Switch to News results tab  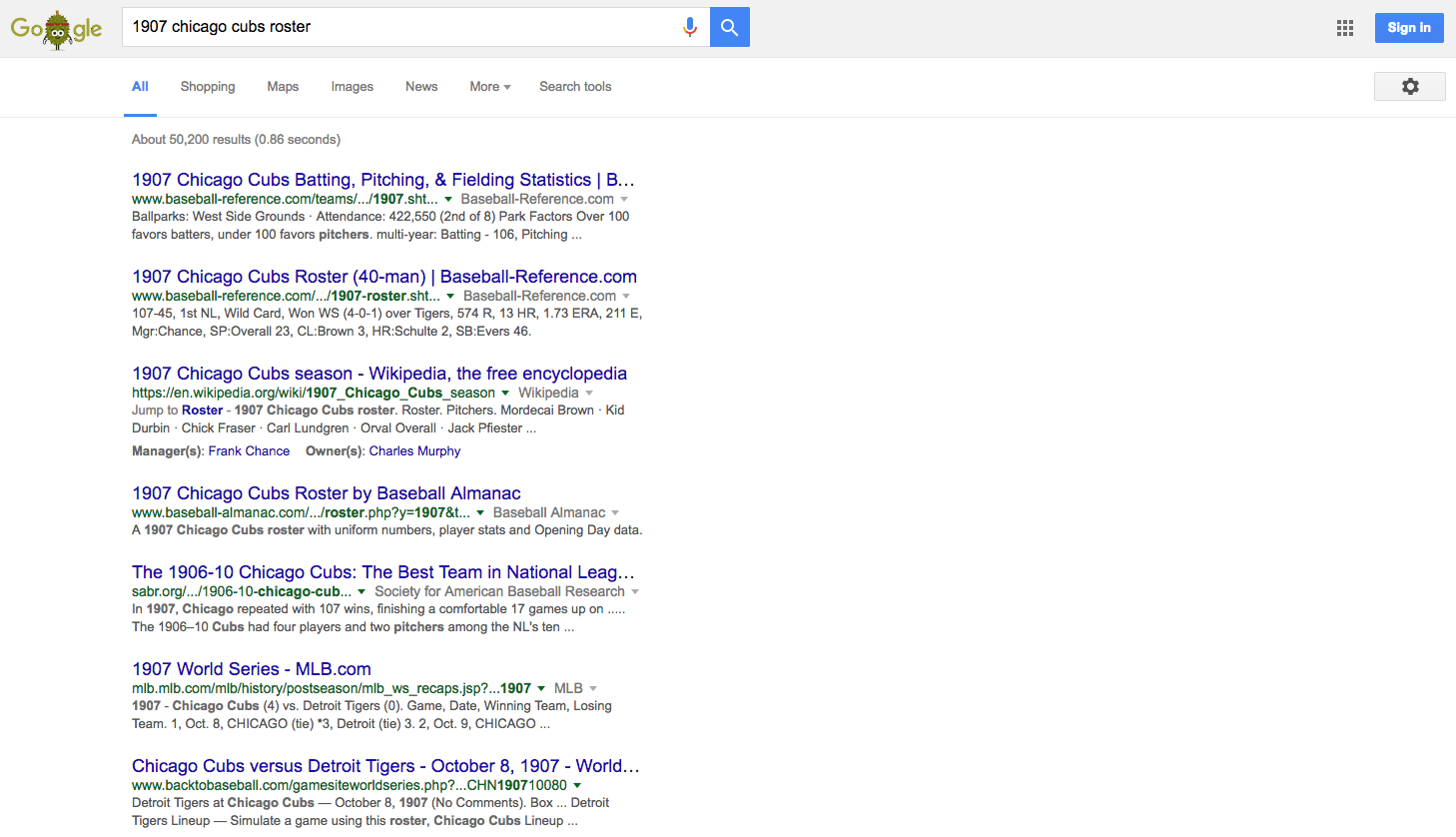421,87
